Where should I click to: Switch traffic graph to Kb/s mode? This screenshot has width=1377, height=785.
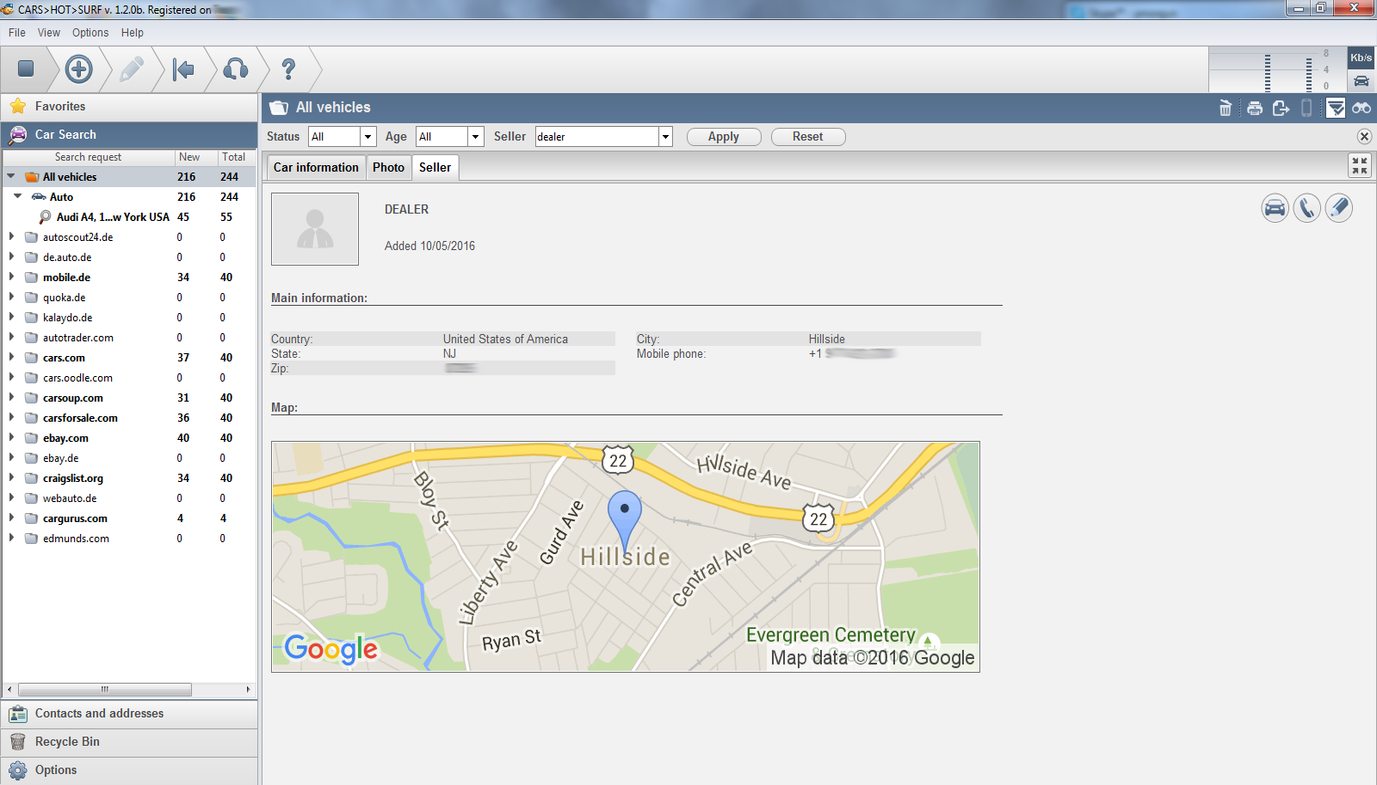coord(1361,58)
